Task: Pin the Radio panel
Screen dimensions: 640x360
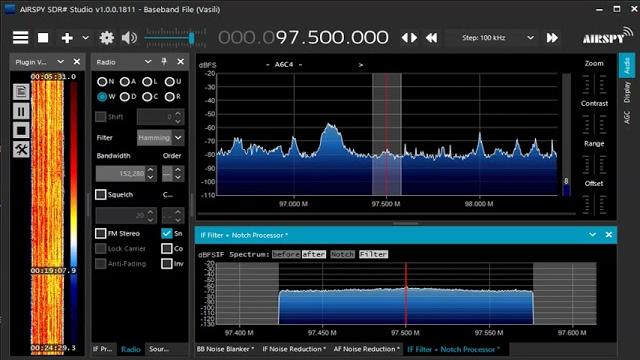Action: pyautogui.click(x=164, y=62)
